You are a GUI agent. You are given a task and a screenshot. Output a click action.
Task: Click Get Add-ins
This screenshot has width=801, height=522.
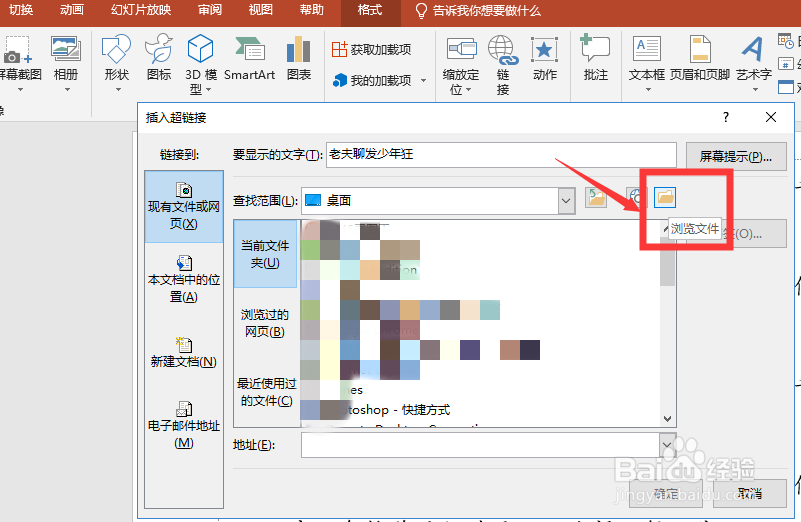[x=371, y=50]
